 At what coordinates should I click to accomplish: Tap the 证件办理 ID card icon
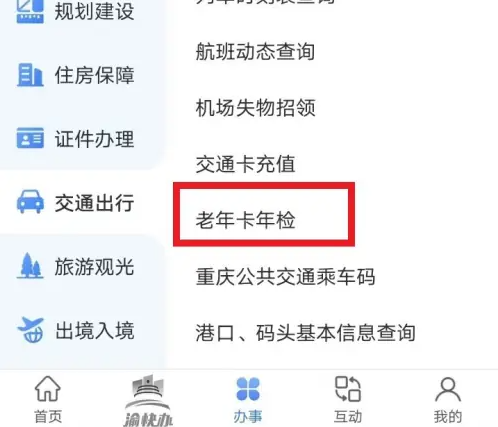(x=30, y=138)
